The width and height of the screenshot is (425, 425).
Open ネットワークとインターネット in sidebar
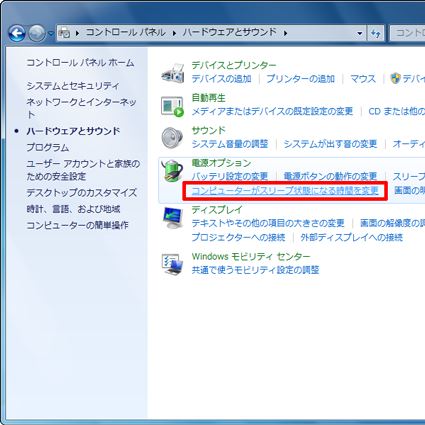(x=82, y=108)
